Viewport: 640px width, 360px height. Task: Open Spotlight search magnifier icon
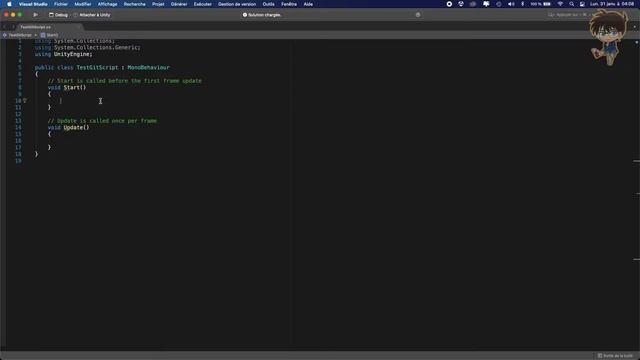(571, 4)
